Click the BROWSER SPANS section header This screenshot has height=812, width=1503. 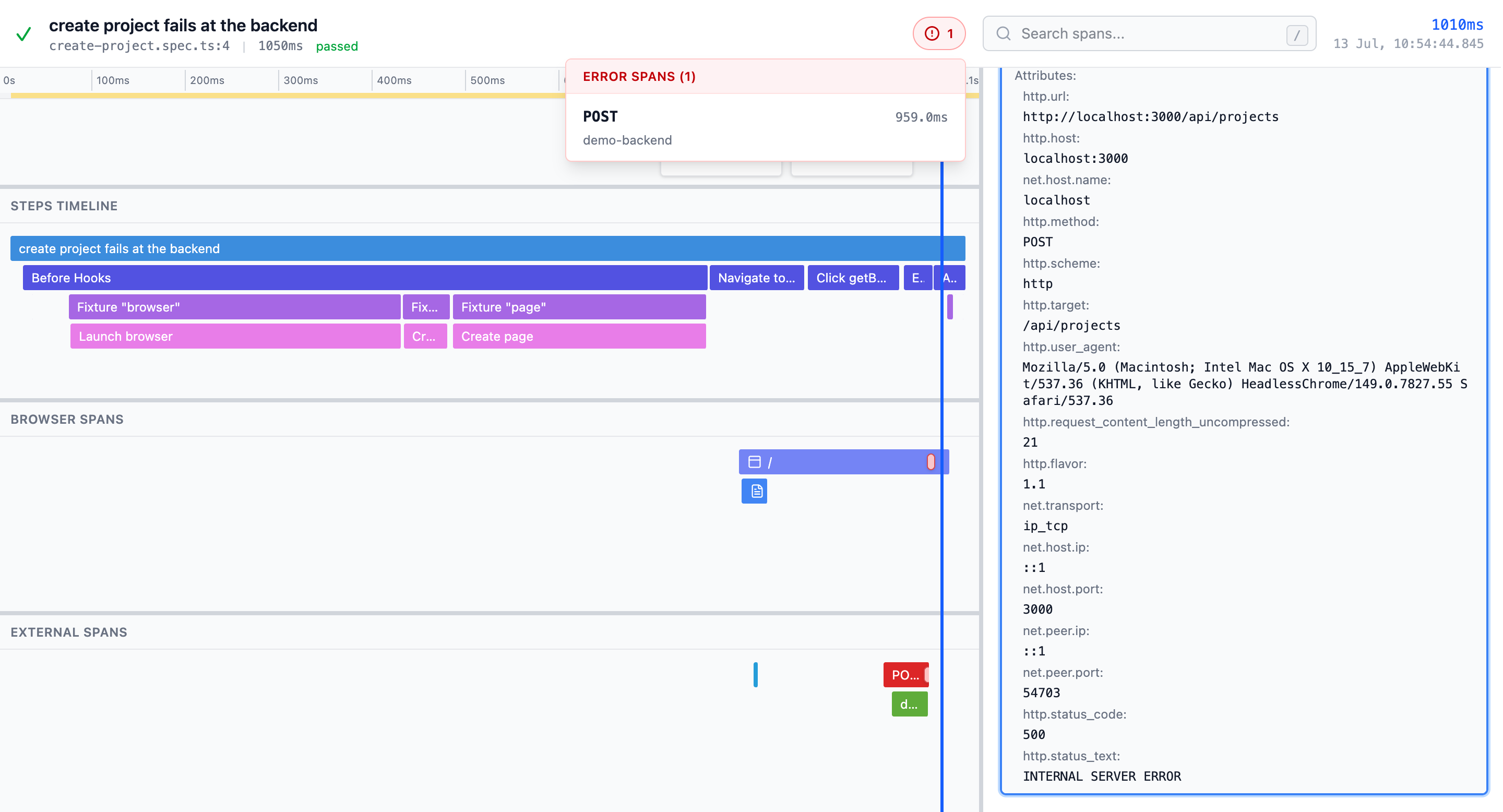tap(67, 419)
